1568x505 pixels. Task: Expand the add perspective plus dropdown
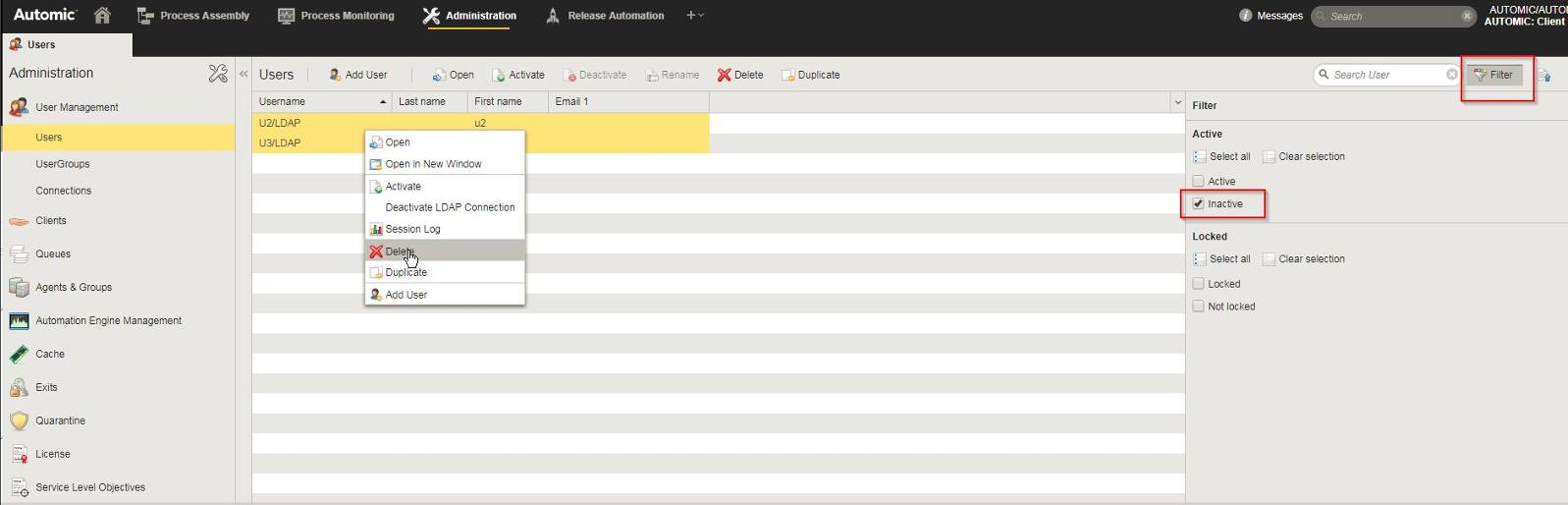click(695, 16)
